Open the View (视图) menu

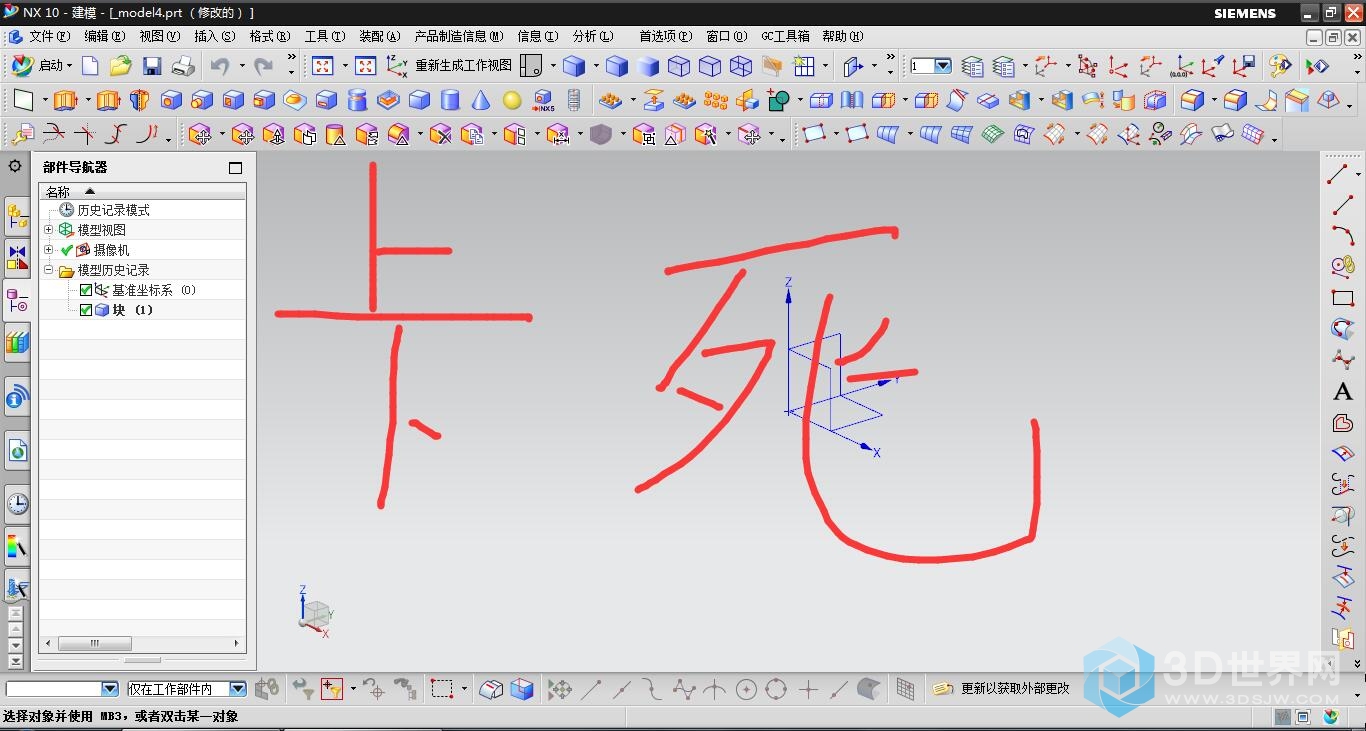(159, 36)
